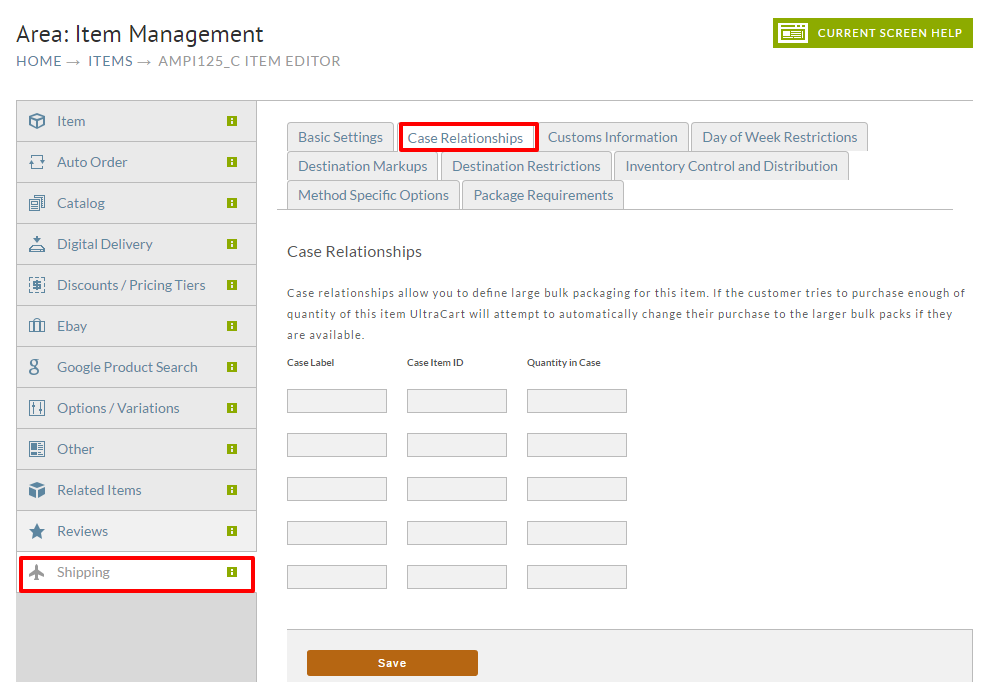
Task: Click the Google Product Search icon
Action: click(x=34, y=367)
